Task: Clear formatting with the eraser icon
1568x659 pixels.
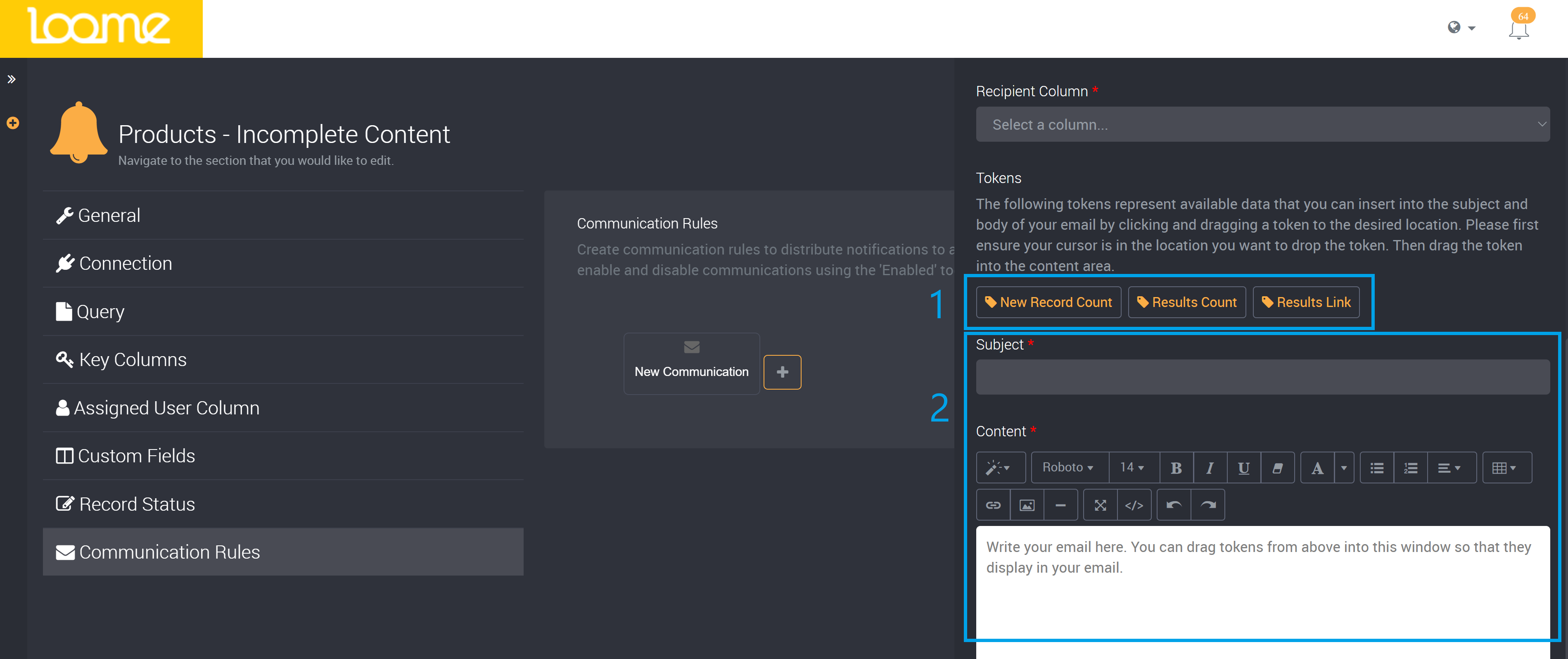Action: (1277, 467)
